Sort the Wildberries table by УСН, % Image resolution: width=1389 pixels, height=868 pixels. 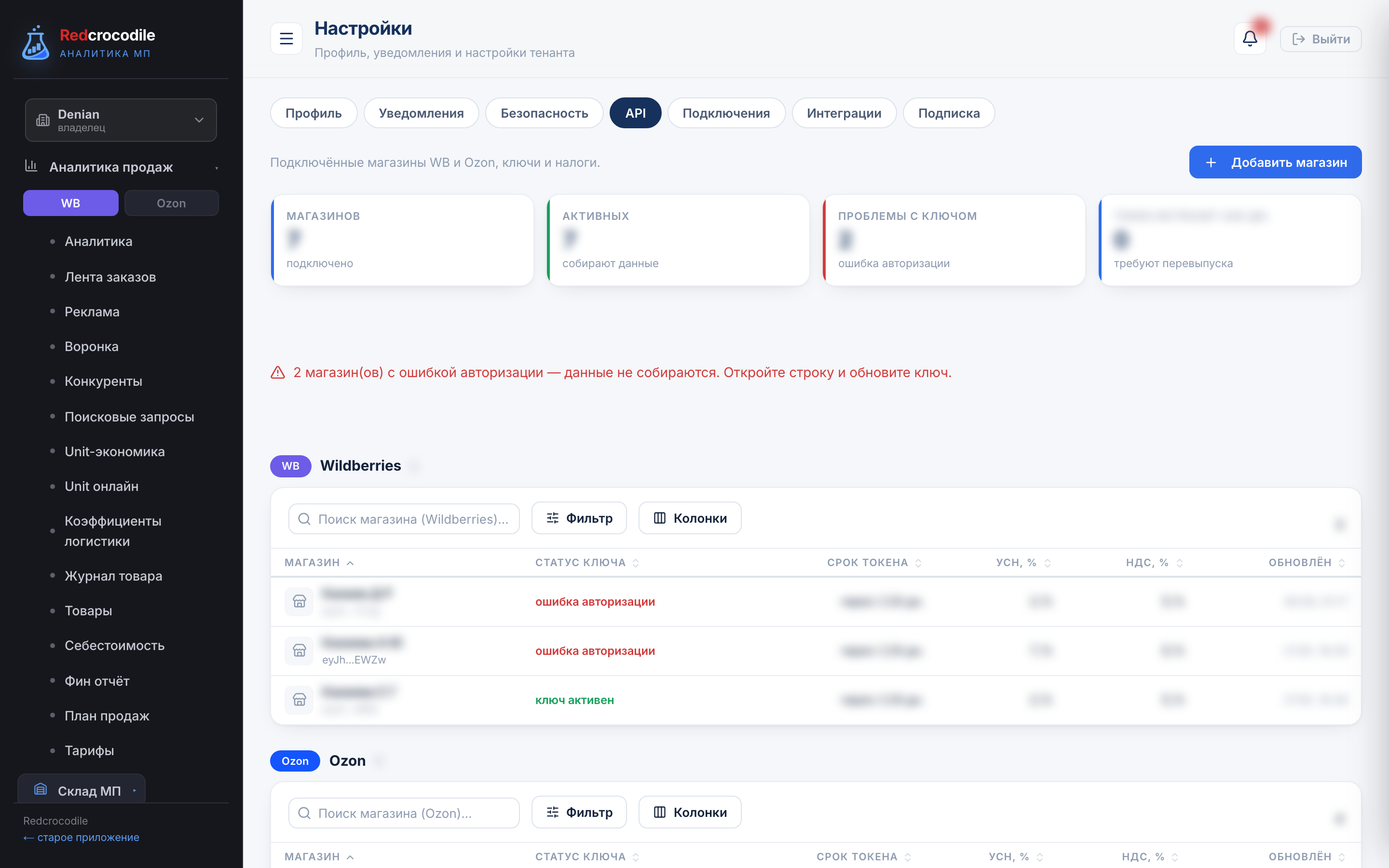(x=1023, y=563)
